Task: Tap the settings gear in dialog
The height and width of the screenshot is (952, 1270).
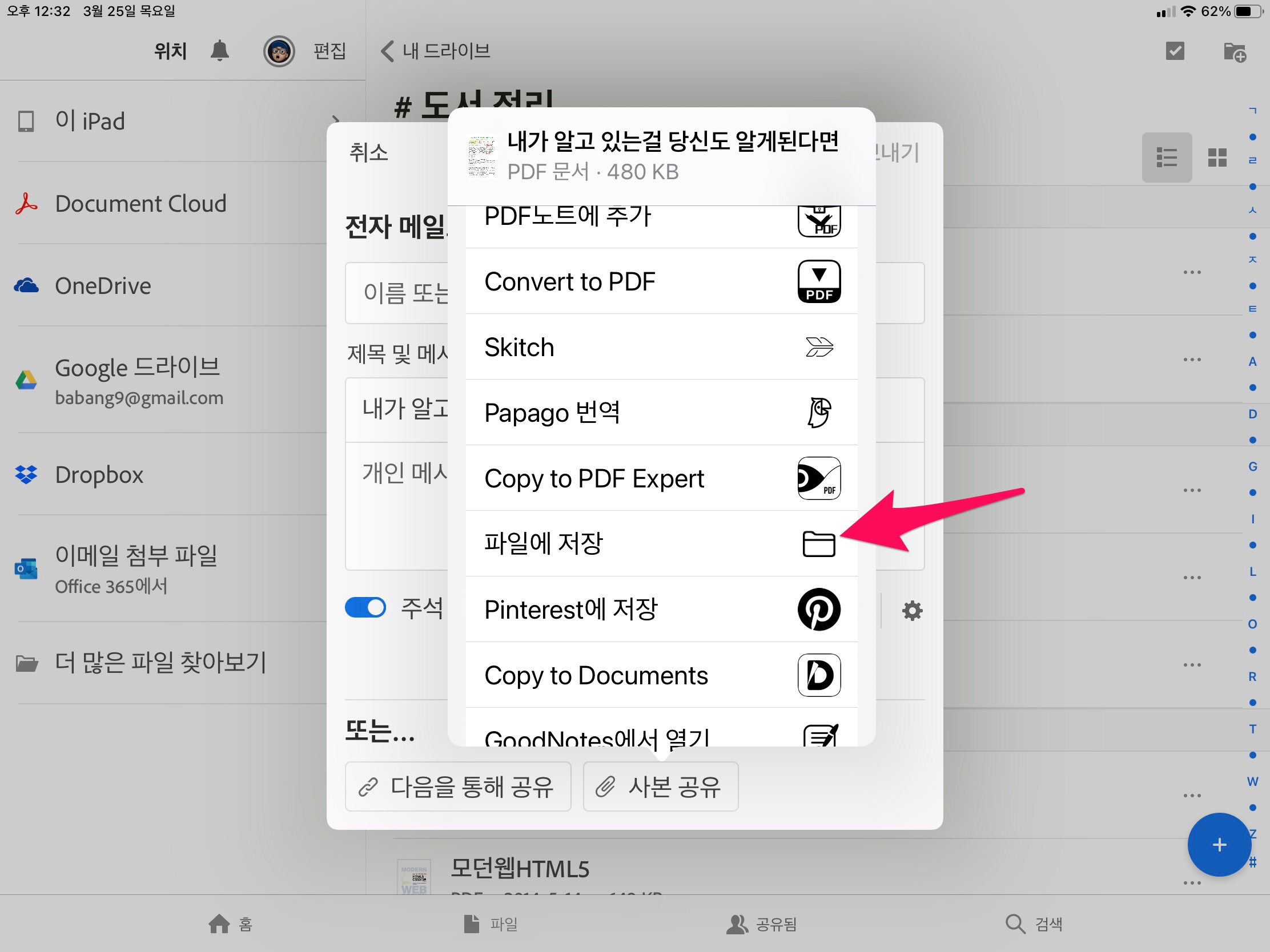Action: (912, 611)
